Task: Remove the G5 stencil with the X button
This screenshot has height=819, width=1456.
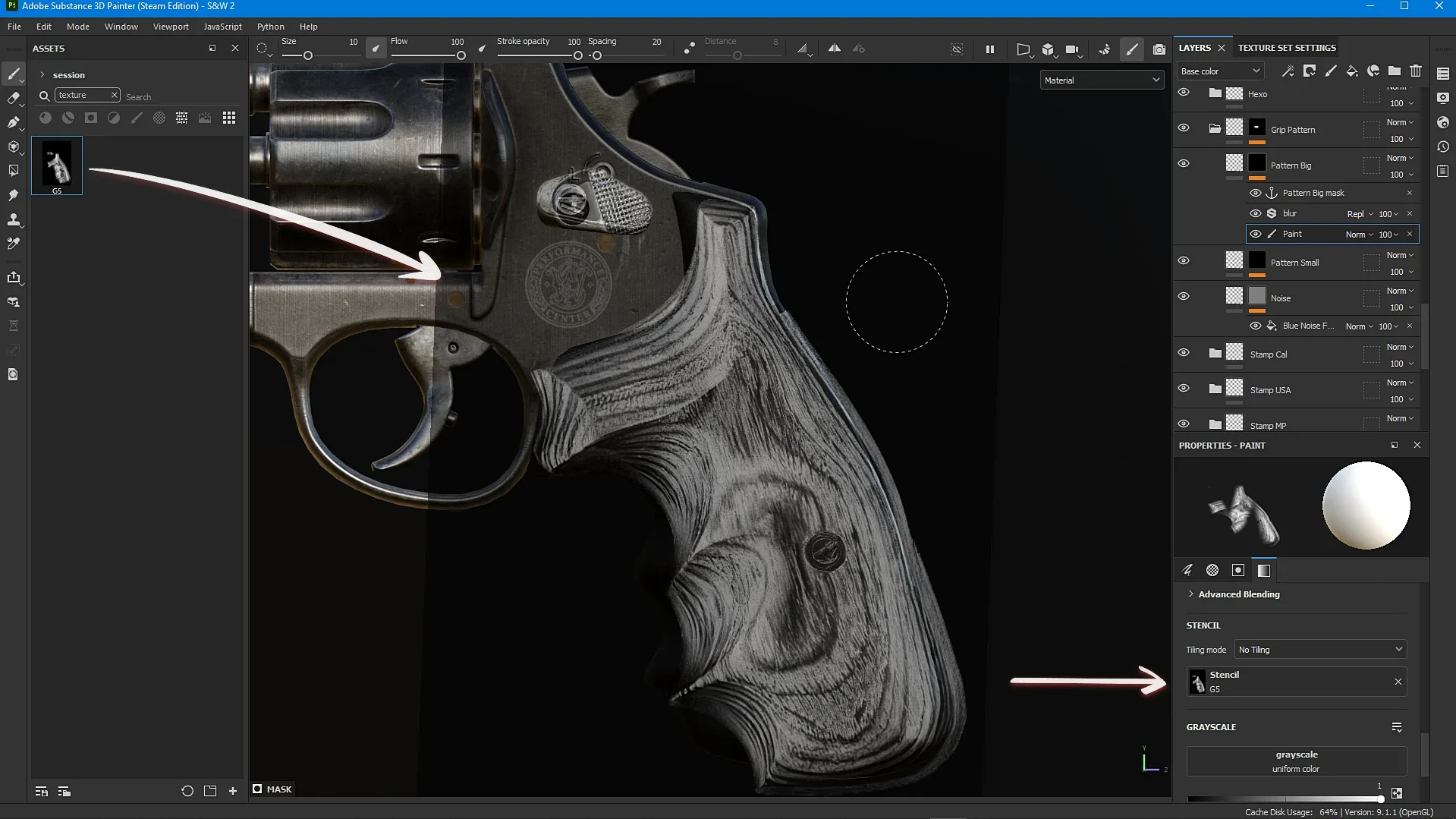Action: pos(1398,682)
